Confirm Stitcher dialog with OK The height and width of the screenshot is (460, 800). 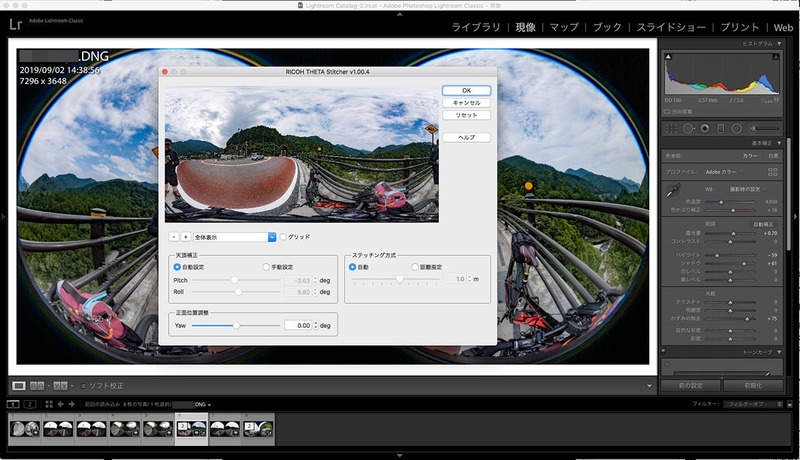(466, 90)
